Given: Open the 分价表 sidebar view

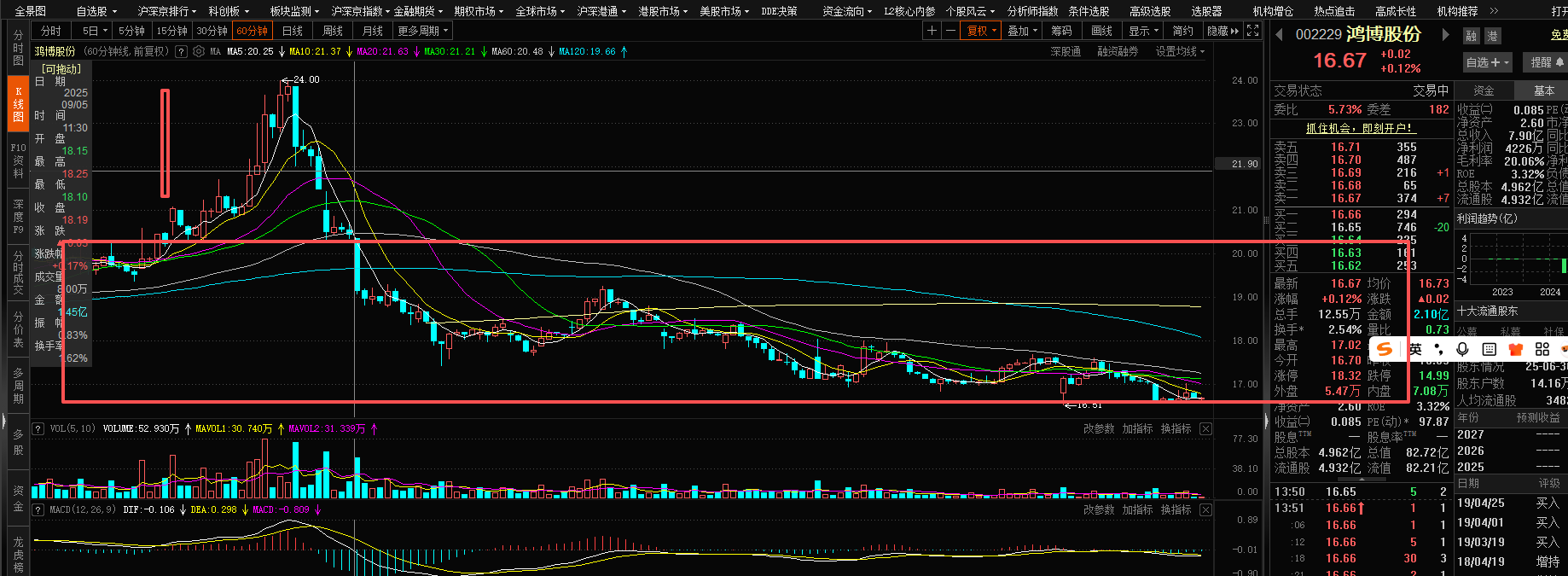Looking at the screenshot, I should click(18, 329).
